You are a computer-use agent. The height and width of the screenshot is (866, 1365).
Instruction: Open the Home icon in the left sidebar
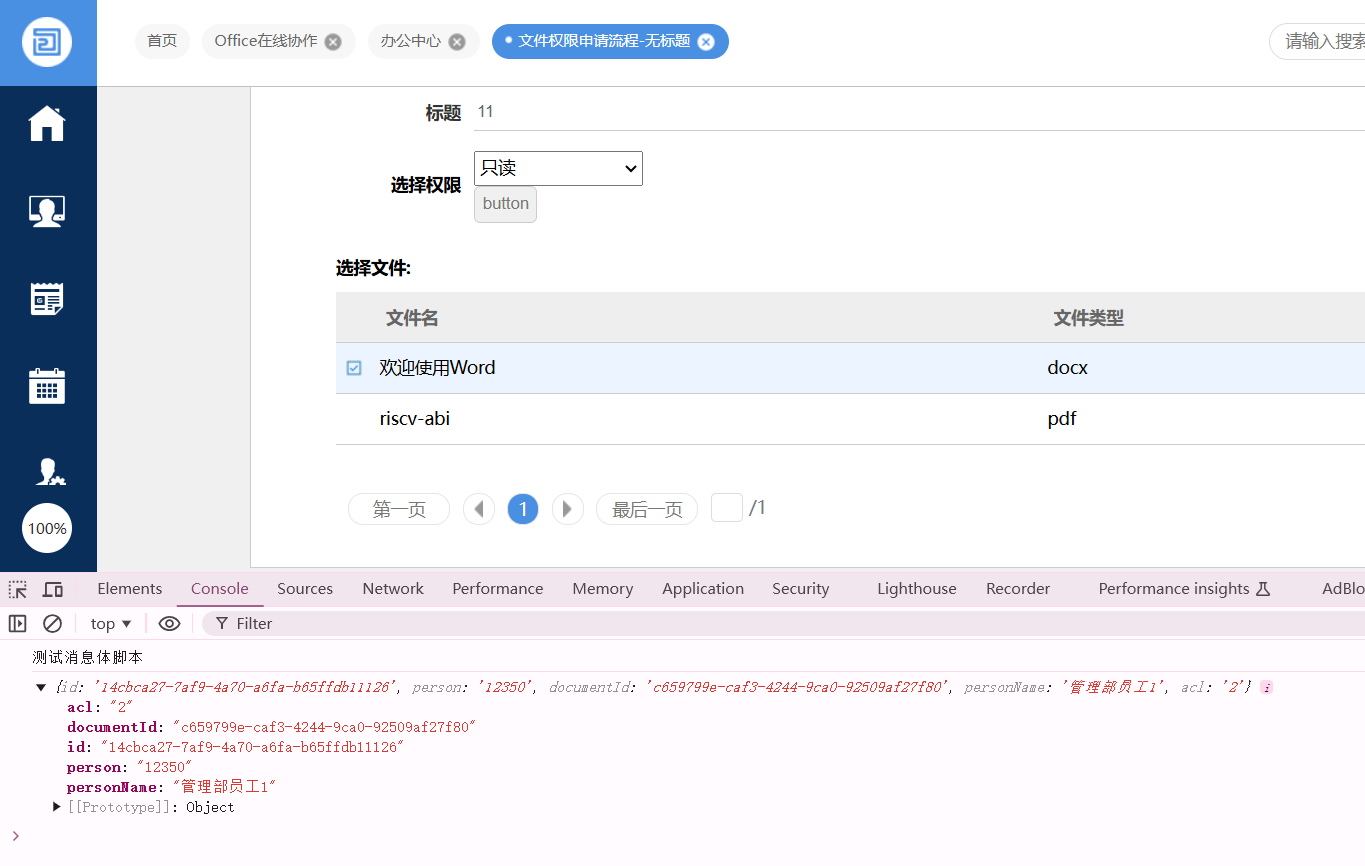47,123
